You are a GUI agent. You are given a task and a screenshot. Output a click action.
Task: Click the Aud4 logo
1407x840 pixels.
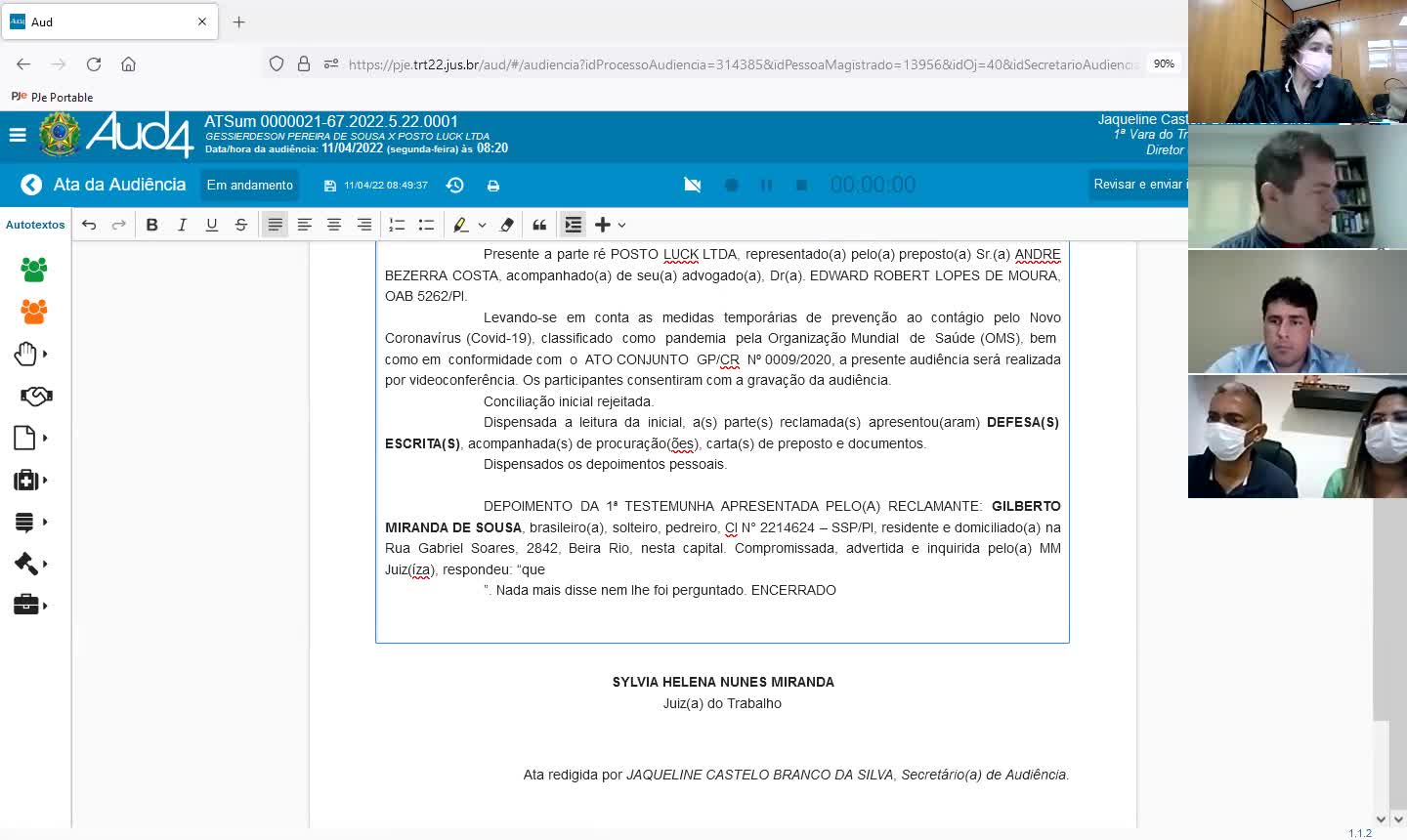(x=139, y=135)
